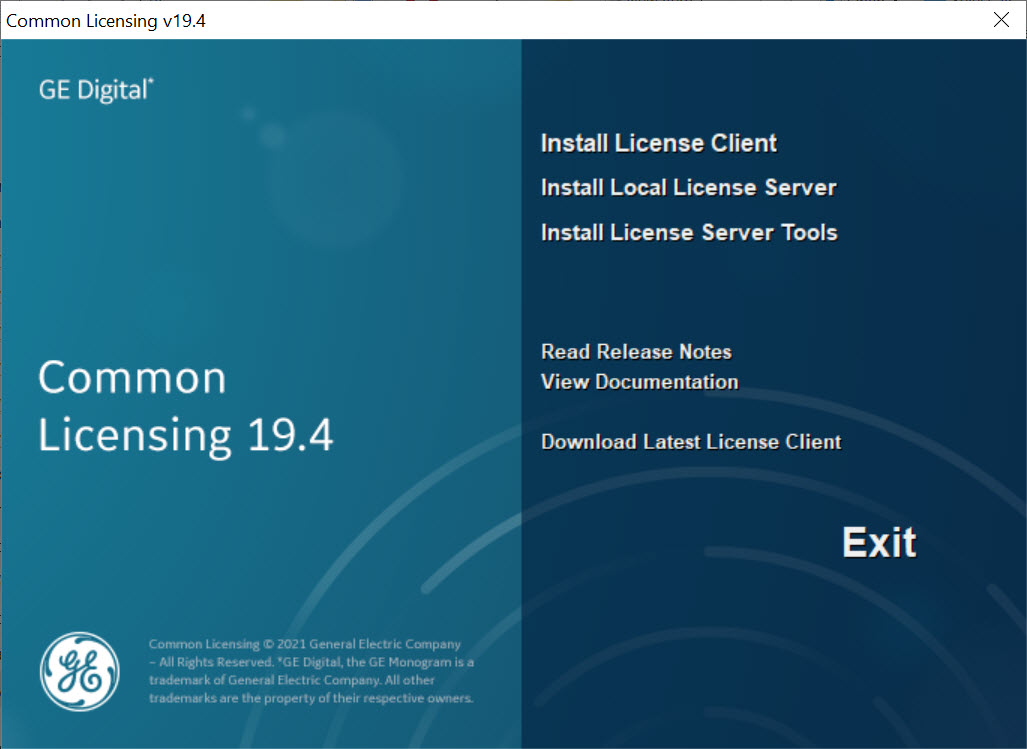Viewport: 1027px width, 749px height.
Task: Select Install License Server Tools
Action: 689,232
